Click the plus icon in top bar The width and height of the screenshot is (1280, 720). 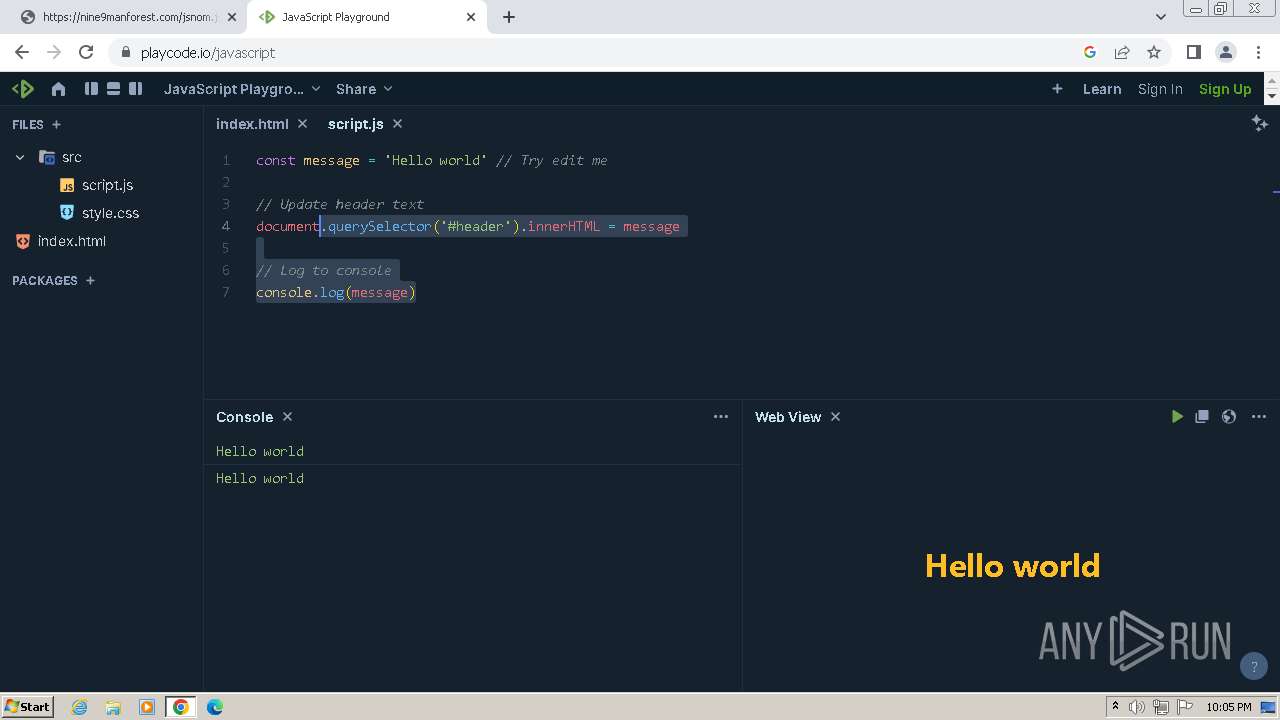1057,89
